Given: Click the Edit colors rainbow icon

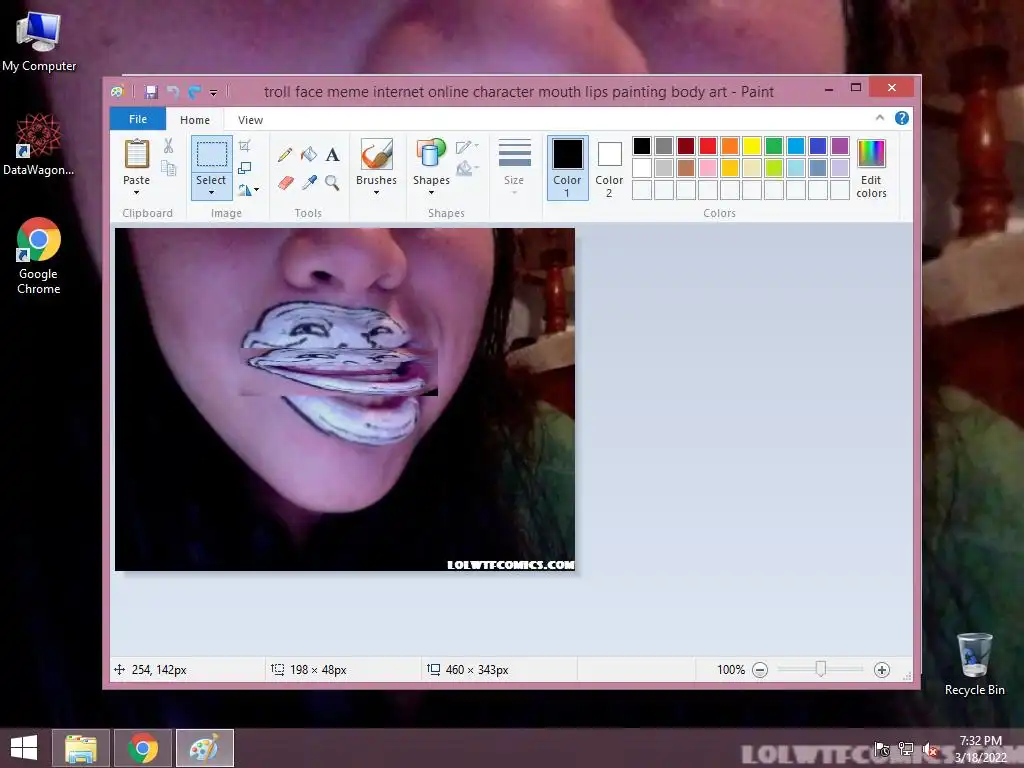Looking at the screenshot, I should 871,153.
